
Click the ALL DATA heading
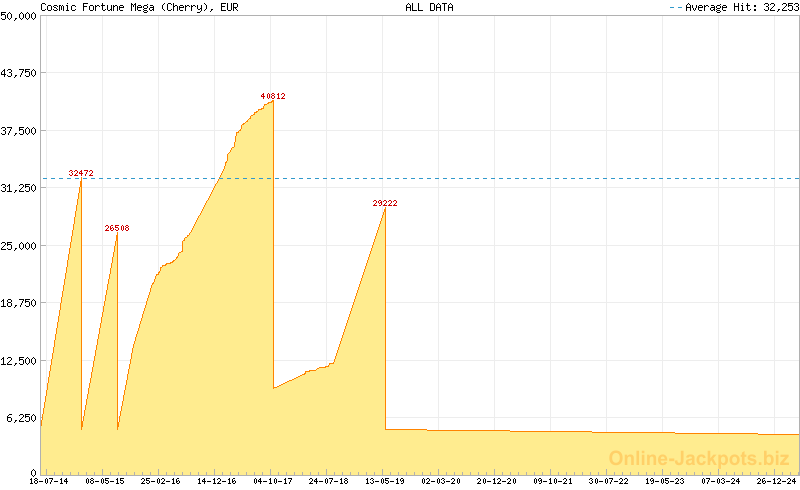(x=429, y=7)
